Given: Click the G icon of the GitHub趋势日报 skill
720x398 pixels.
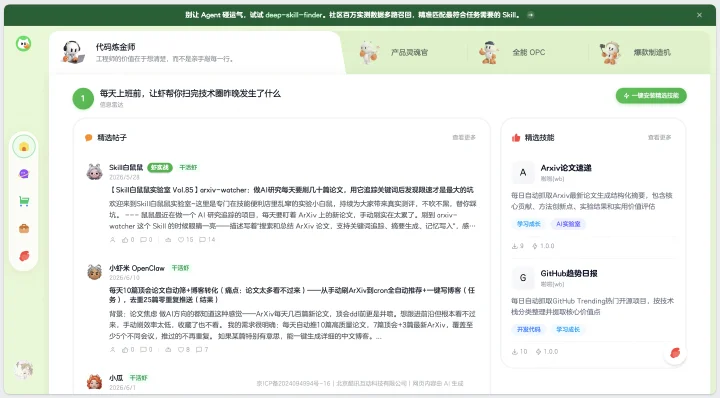Looking at the screenshot, I should (523, 278).
